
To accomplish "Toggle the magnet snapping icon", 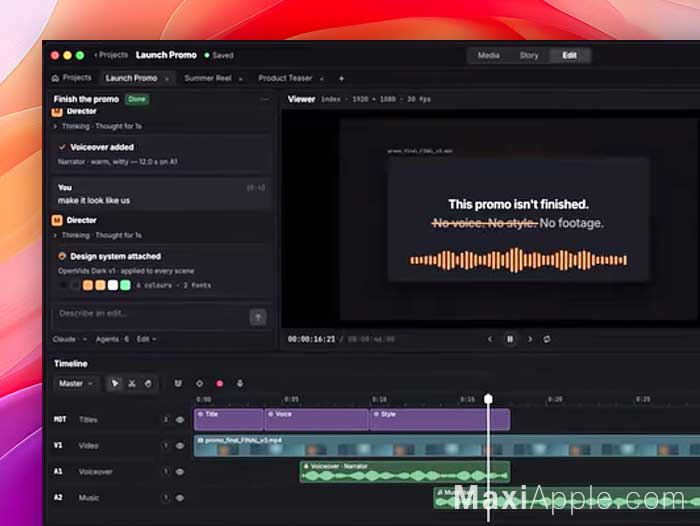I will tap(178, 384).
